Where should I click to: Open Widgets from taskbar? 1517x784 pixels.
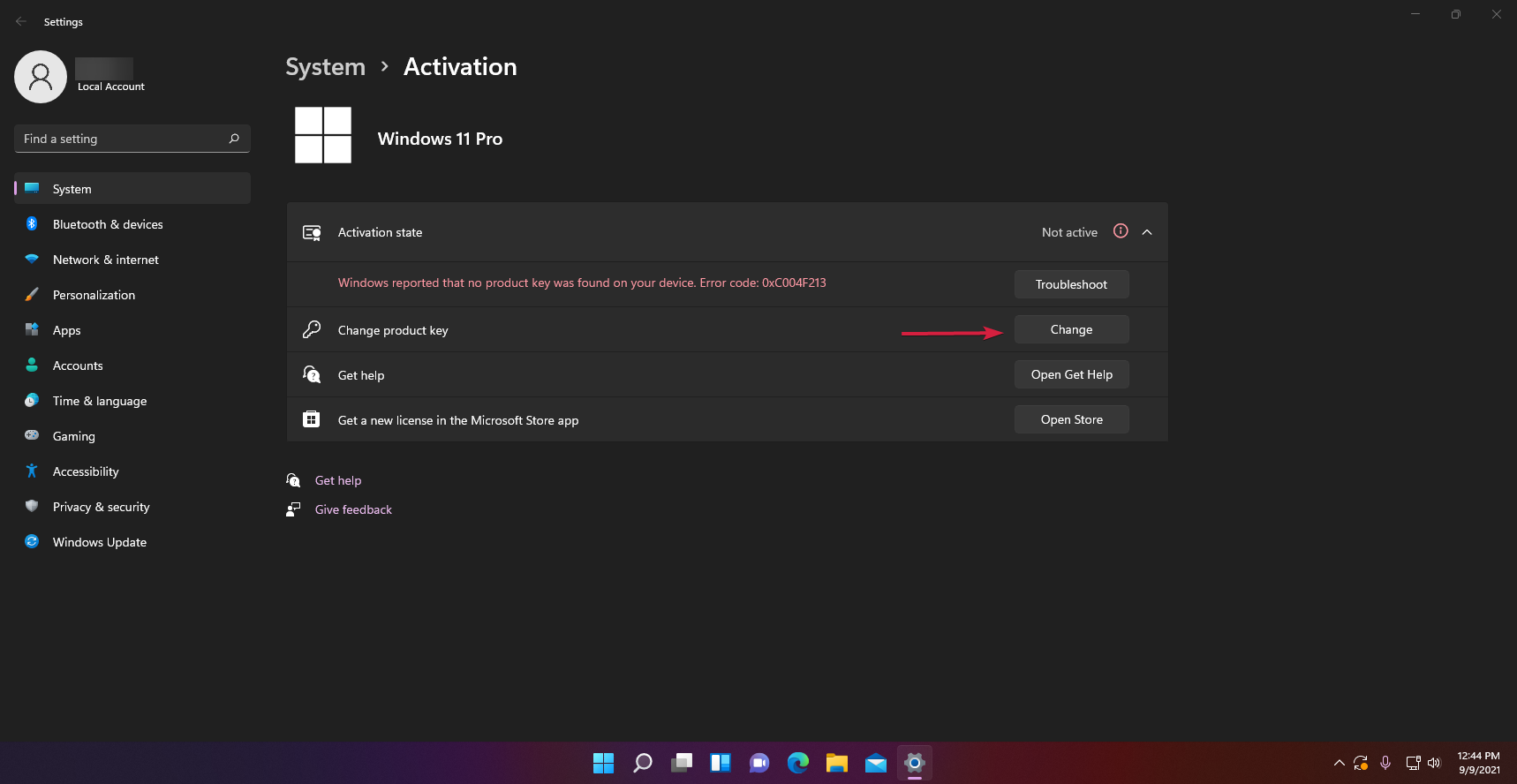[721, 763]
